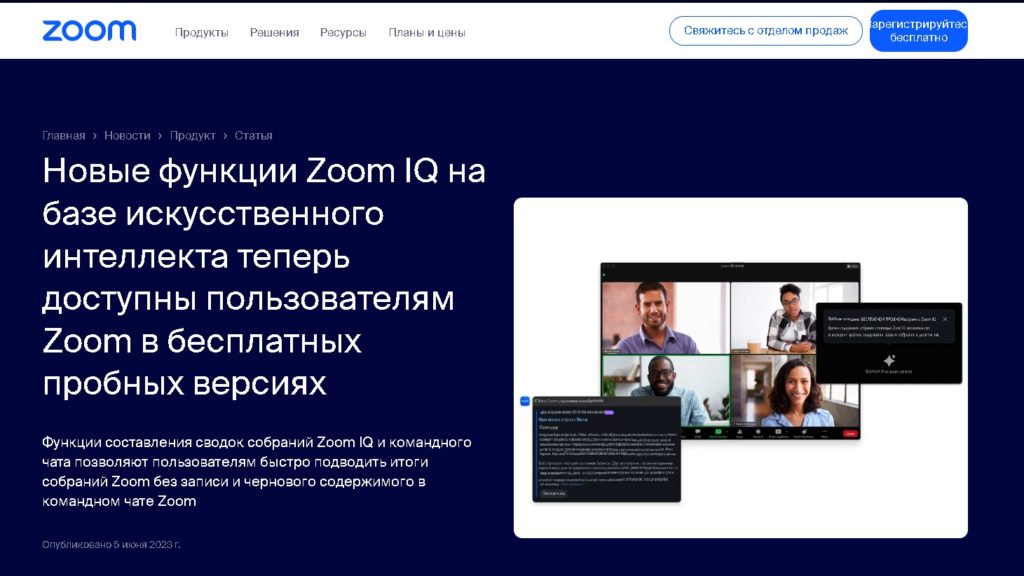Screen dimensions: 1024x576
Task: Open the Ресурсы menu
Action: 343,32
